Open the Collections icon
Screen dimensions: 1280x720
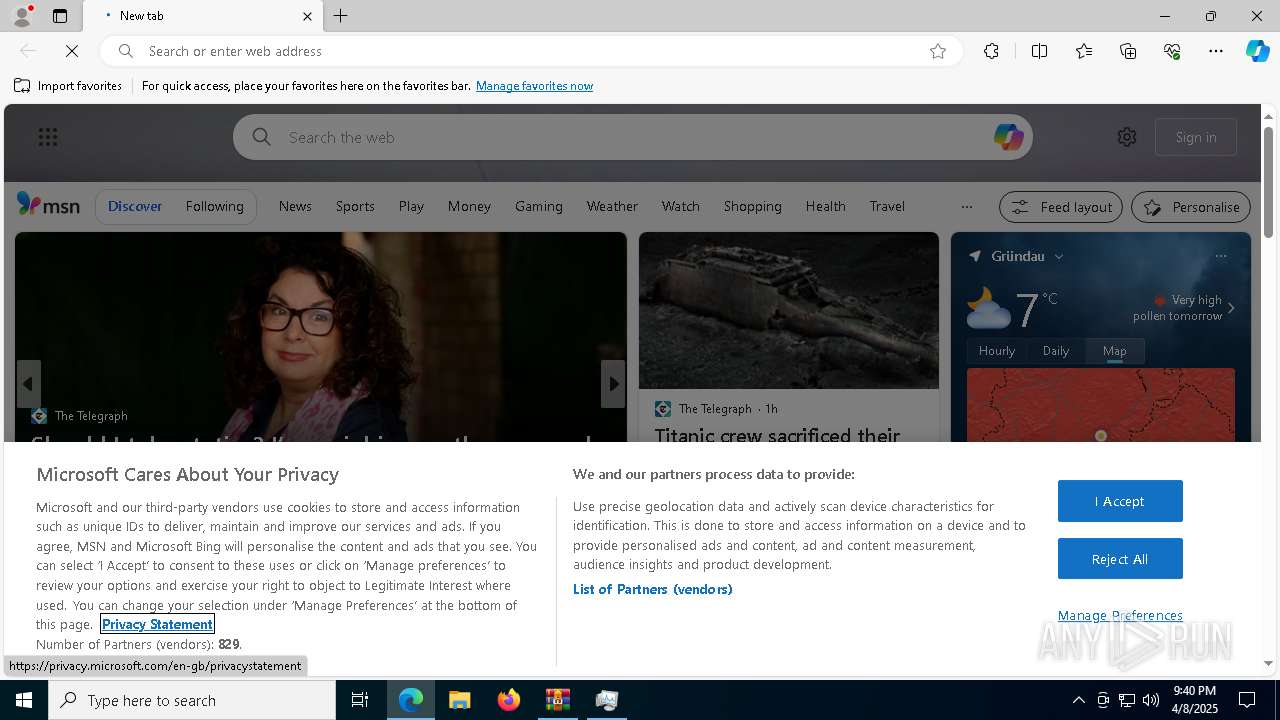click(x=1128, y=51)
